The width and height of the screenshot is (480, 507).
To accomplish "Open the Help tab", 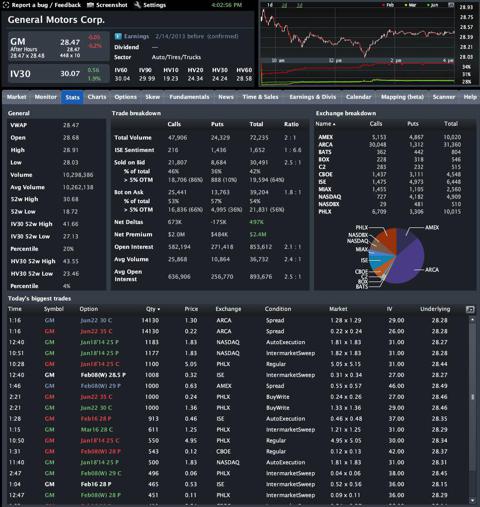I will coord(470,97).
